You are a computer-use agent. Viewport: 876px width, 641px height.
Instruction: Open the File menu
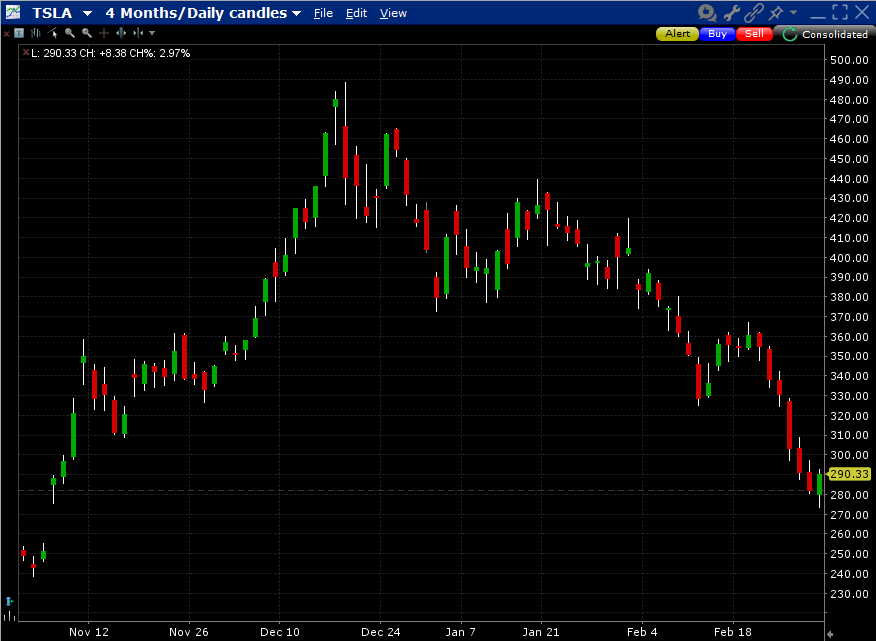click(323, 13)
